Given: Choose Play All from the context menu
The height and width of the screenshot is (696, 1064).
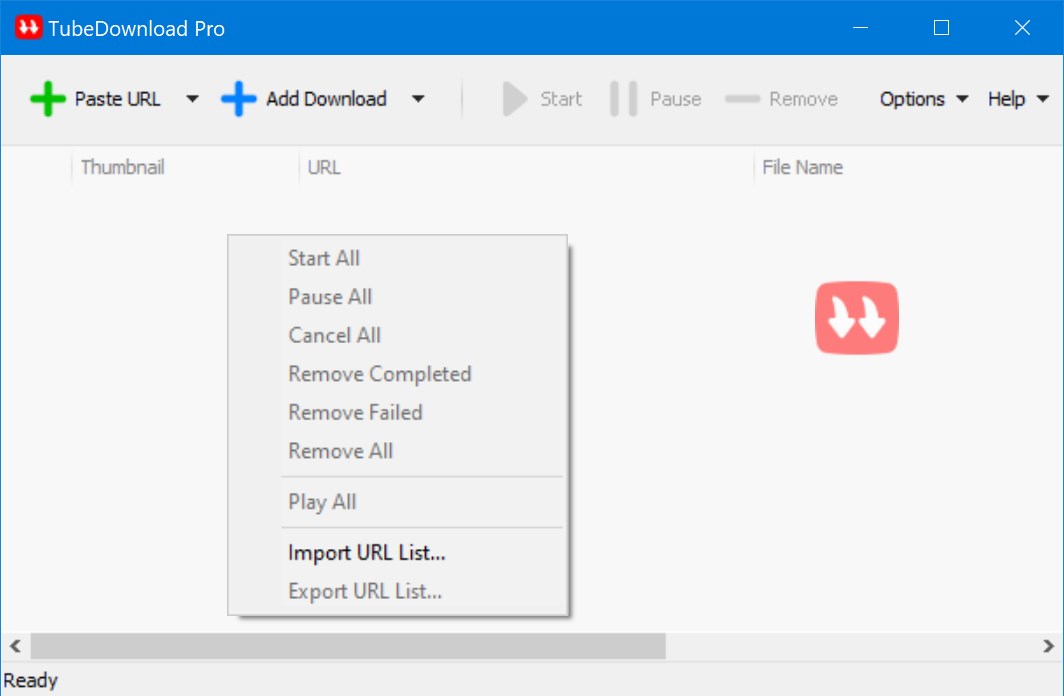Looking at the screenshot, I should pos(321,501).
